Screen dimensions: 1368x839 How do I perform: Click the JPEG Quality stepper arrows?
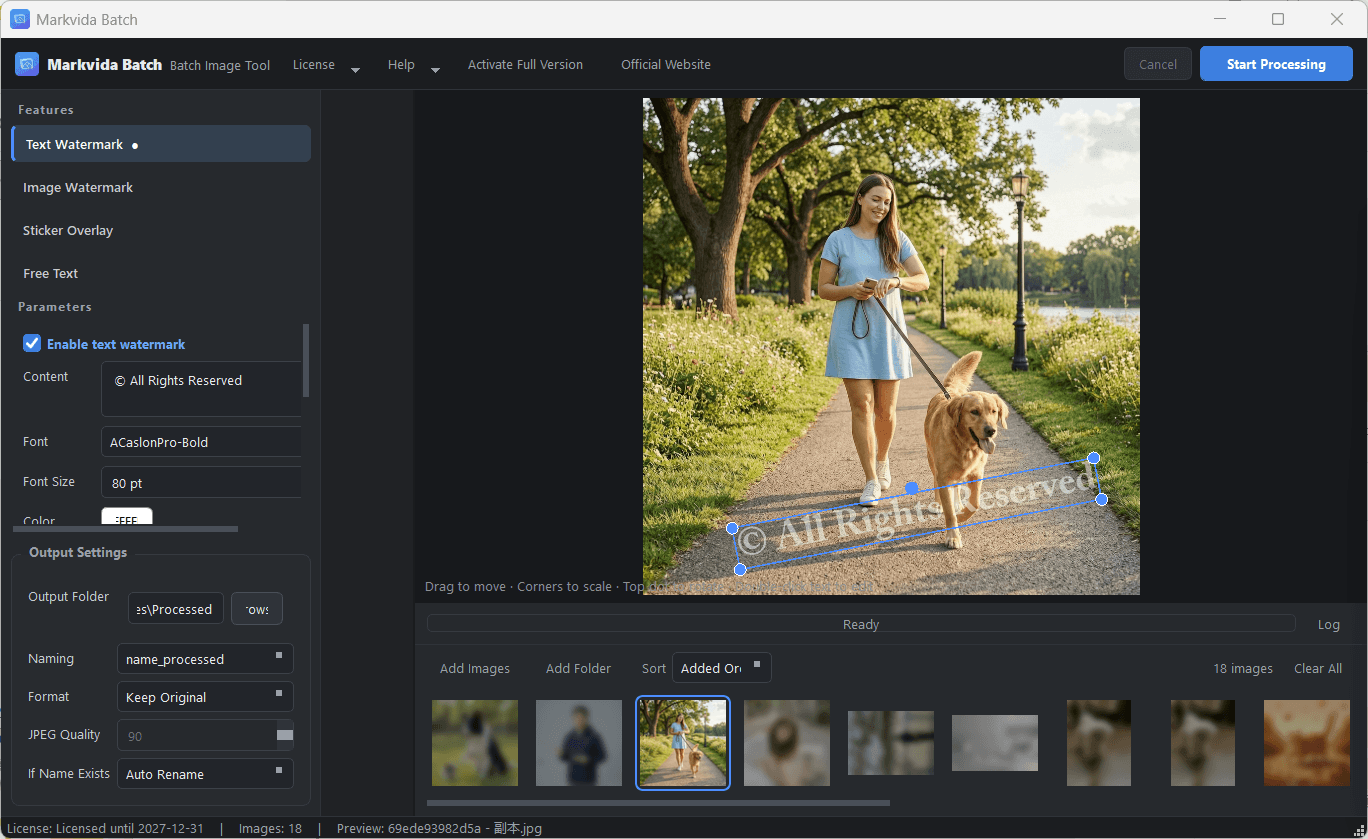click(285, 735)
